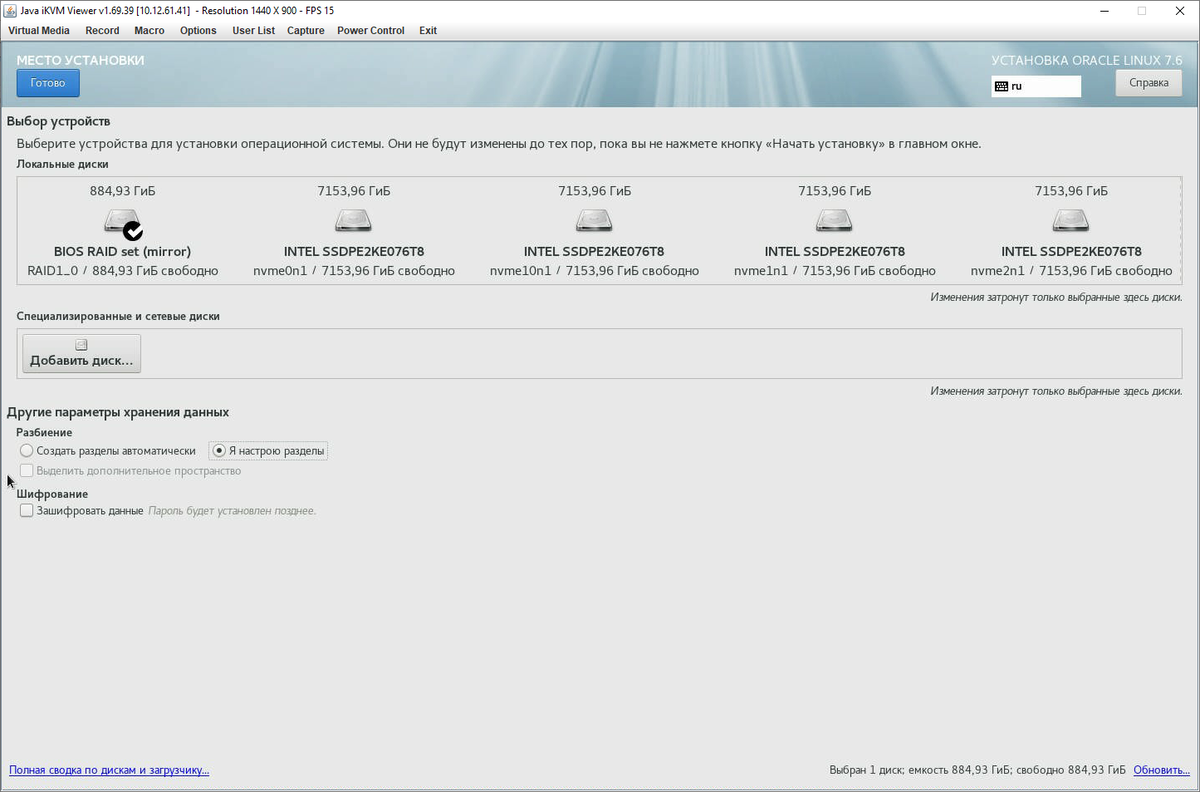Viewport: 1200px width, 792px height.
Task: Select the BIOS RAID set (mirror) disk
Action: (x=122, y=222)
